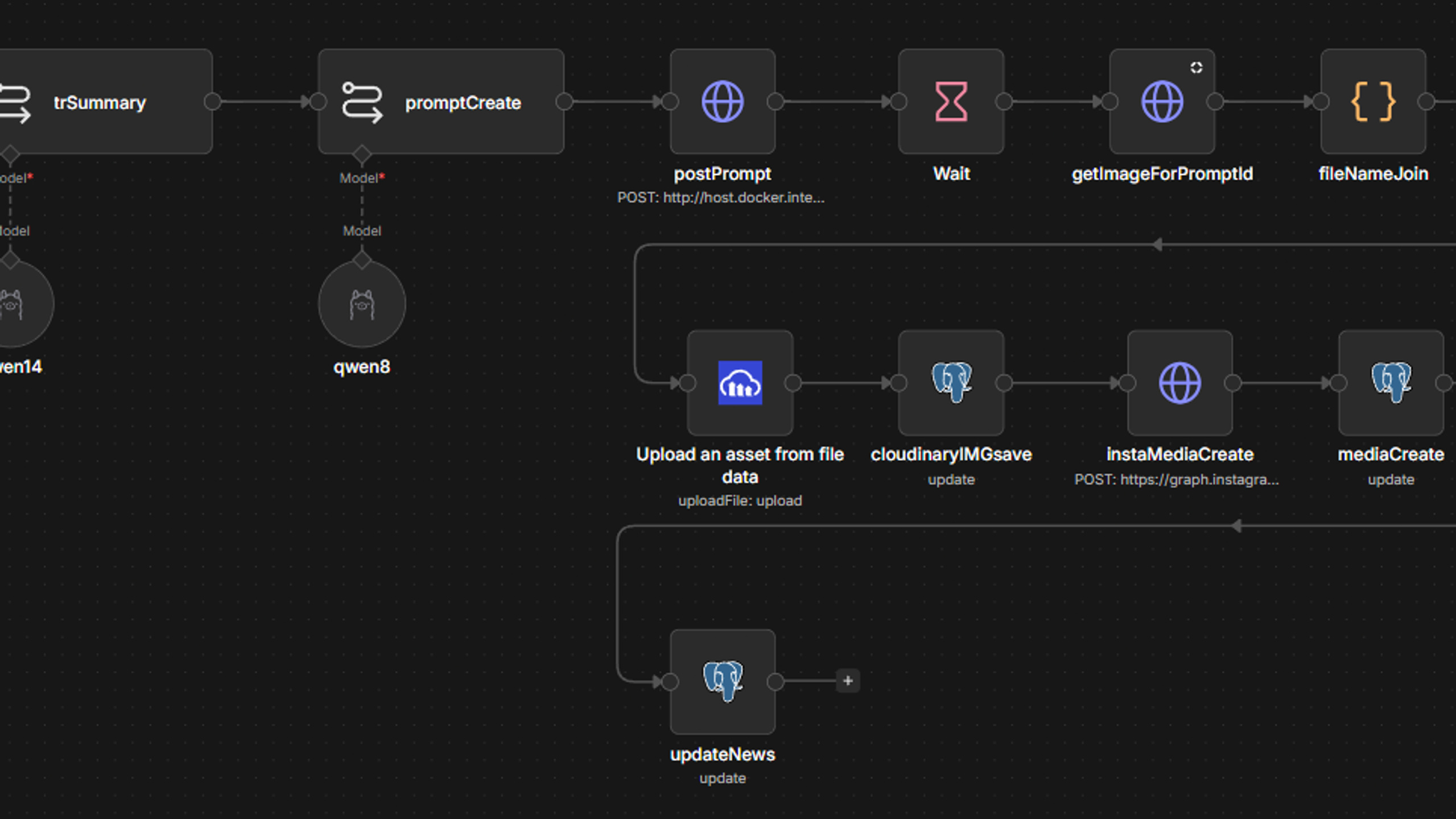Screen dimensions: 1456x819
Task: Select the getImageForPromptId globe node
Action: tap(1162, 102)
